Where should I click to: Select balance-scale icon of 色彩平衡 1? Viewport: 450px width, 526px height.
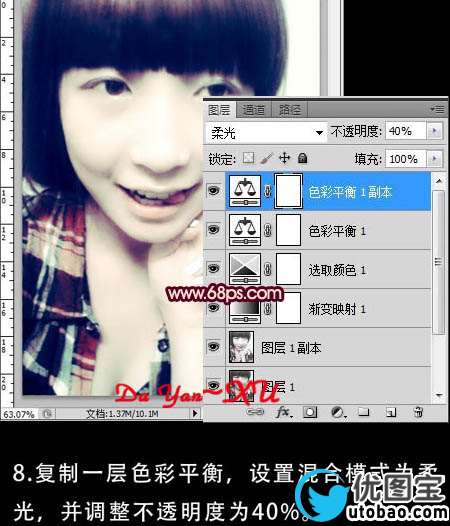point(245,230)
